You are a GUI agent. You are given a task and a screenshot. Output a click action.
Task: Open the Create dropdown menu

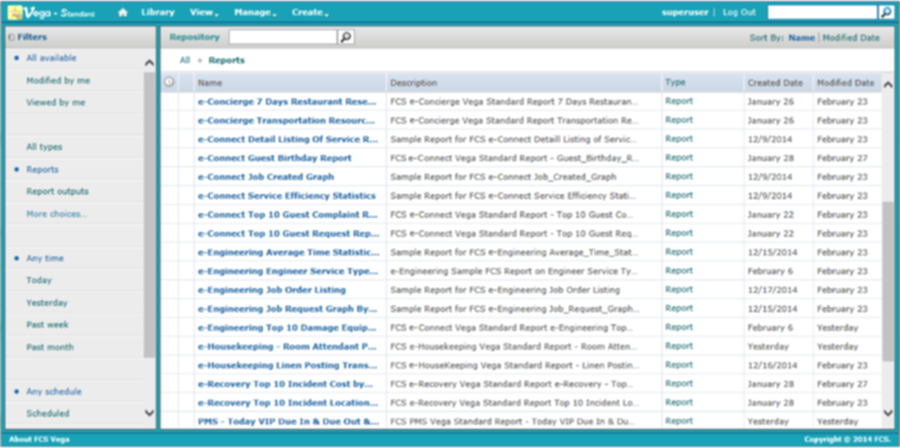tap(310, 13)
